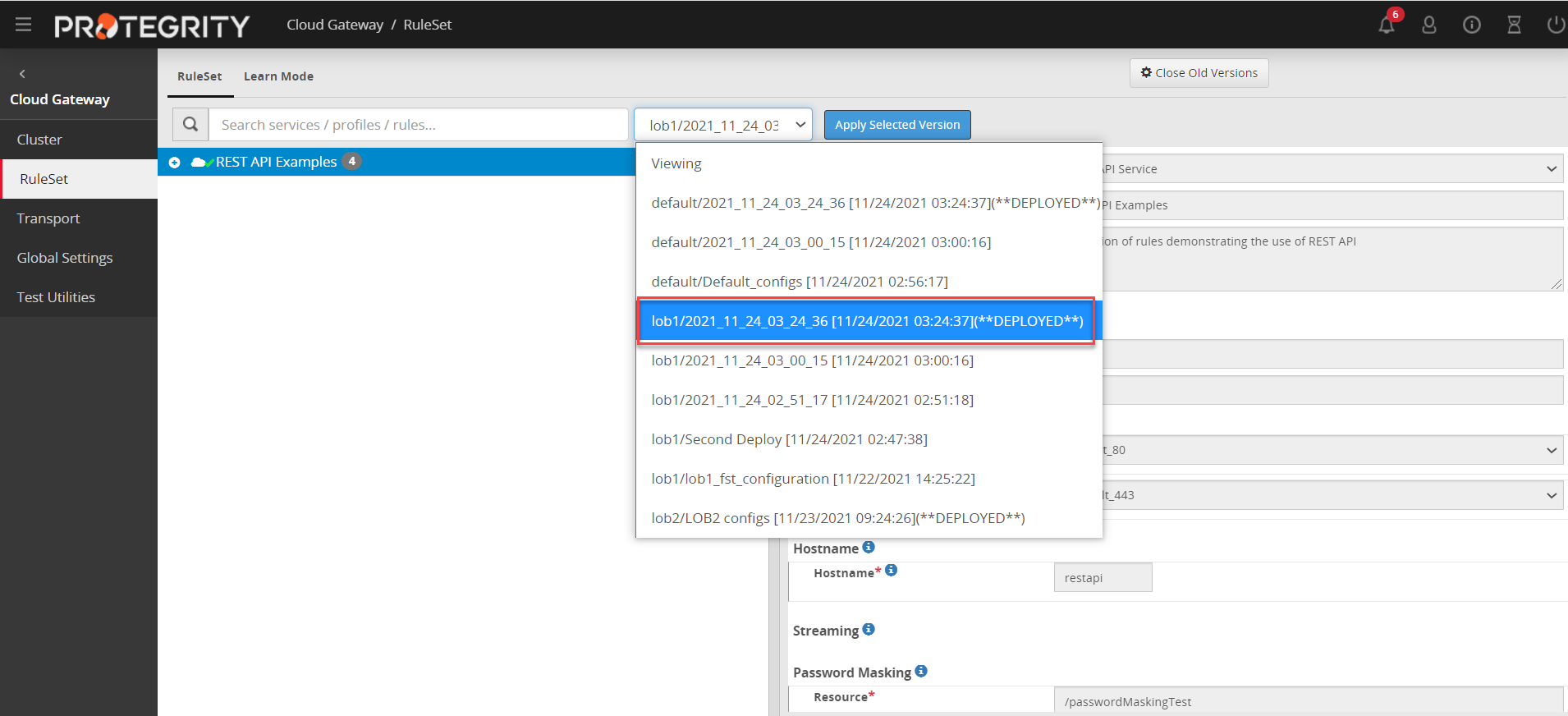This screenshot has width=1568, height=716.
Task: Open notifications bell with 6 alerts
Action: 1387,23
